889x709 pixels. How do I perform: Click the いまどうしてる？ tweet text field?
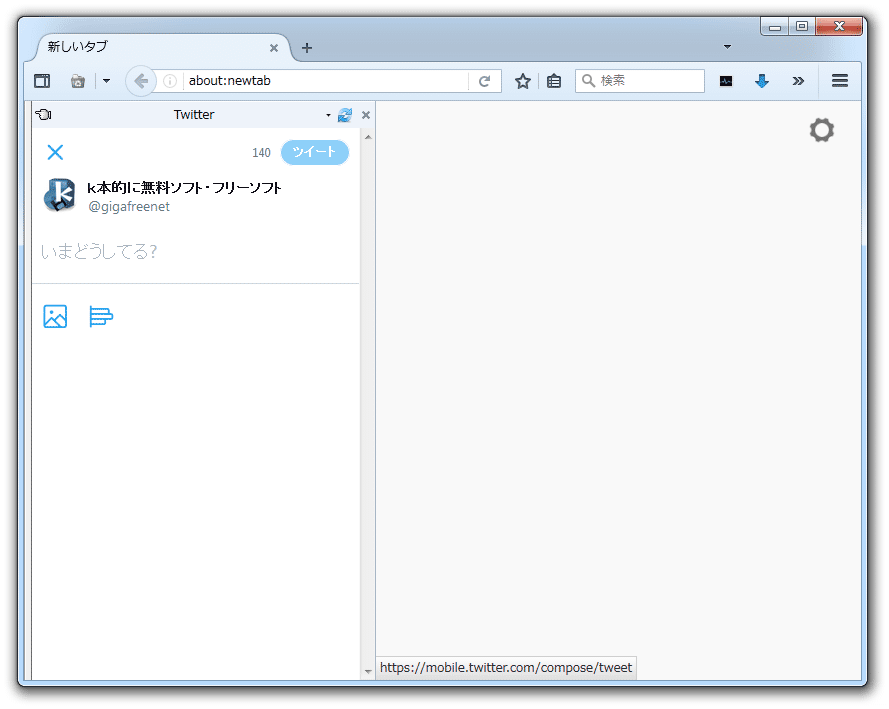click(x=196, y=251)
